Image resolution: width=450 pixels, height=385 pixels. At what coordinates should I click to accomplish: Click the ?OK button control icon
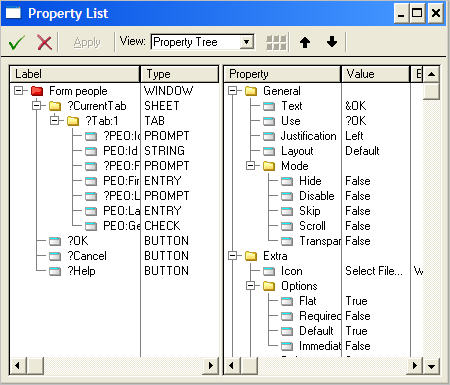click(55, 241)
